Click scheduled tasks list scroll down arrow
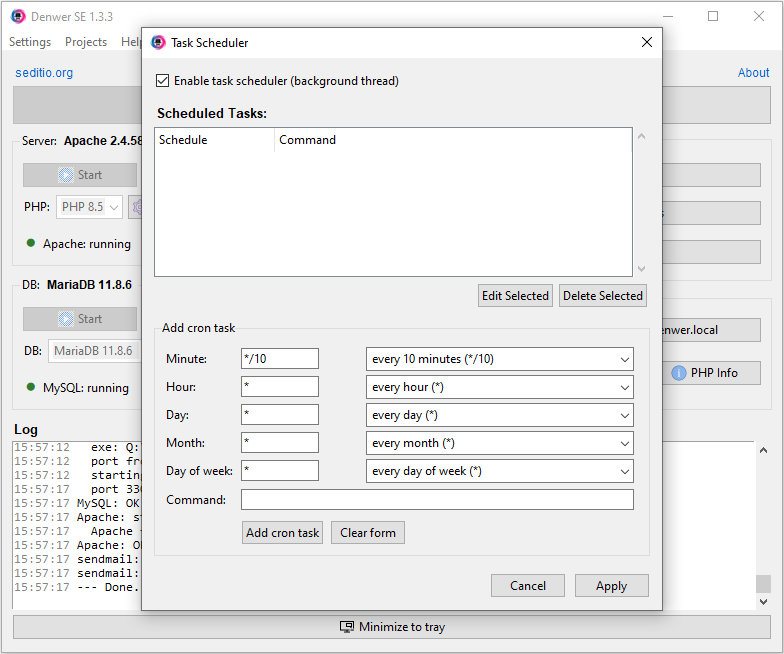 point(642,268)
